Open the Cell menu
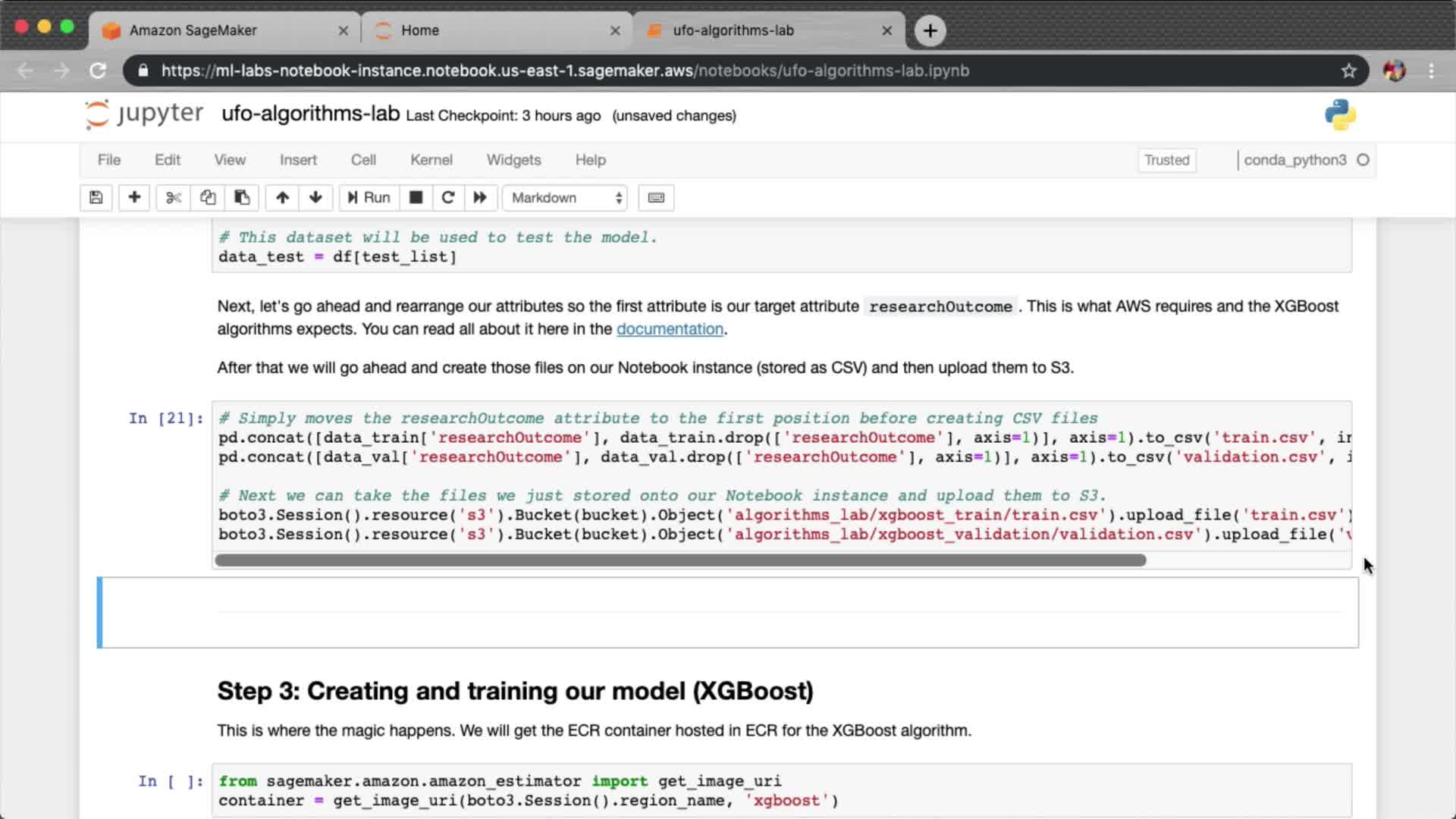This screenshot has height=819, width=1456. (x=363, y=160)
